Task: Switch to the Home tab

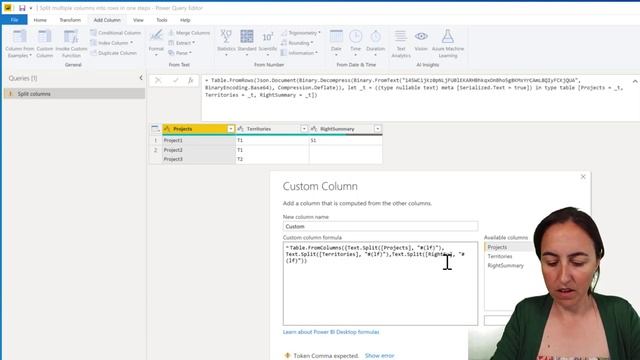Action: coord(40,20)
